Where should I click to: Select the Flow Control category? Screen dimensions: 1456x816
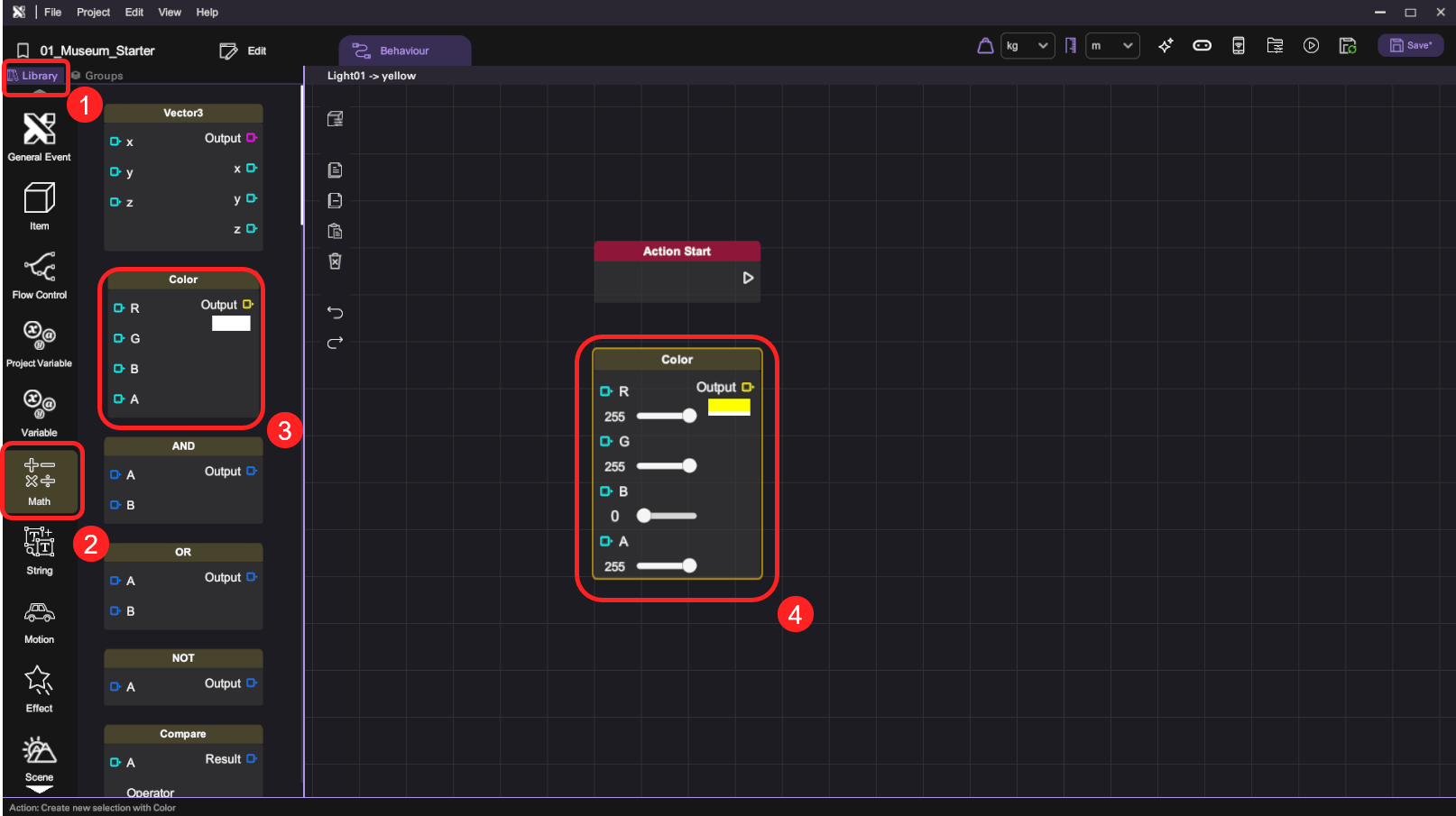(39, 275)
